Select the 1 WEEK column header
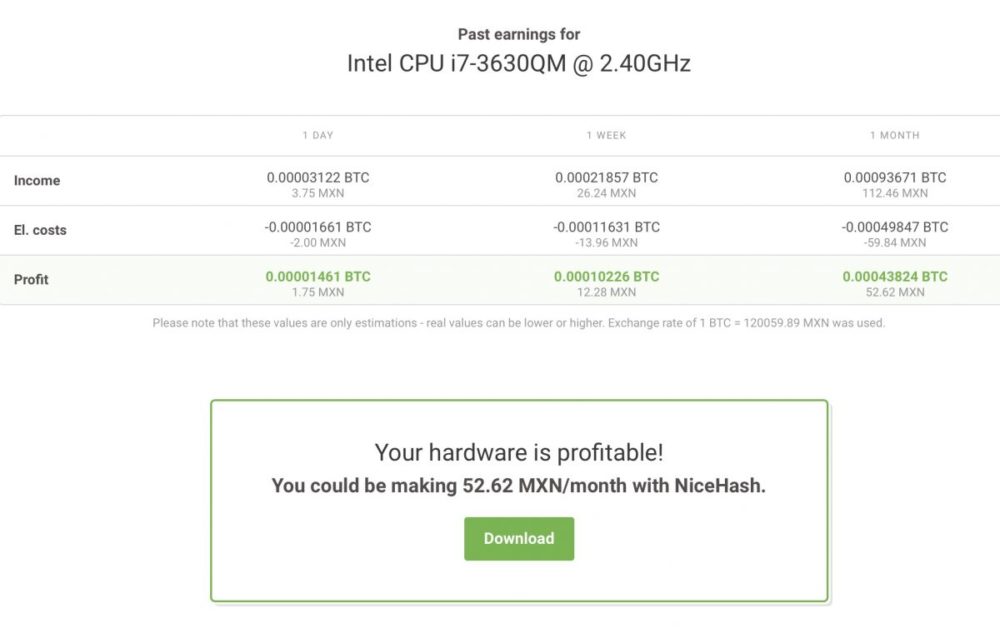 click(606, 135)
